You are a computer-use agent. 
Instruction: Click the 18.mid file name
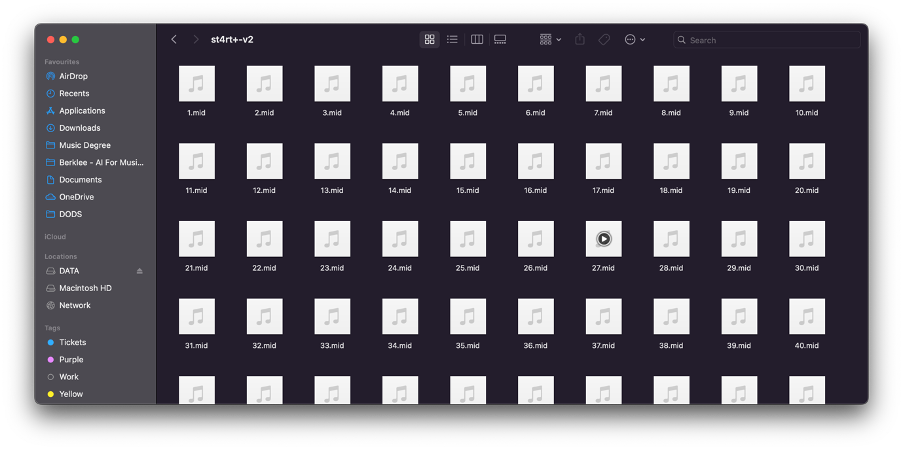click(671, 190)
